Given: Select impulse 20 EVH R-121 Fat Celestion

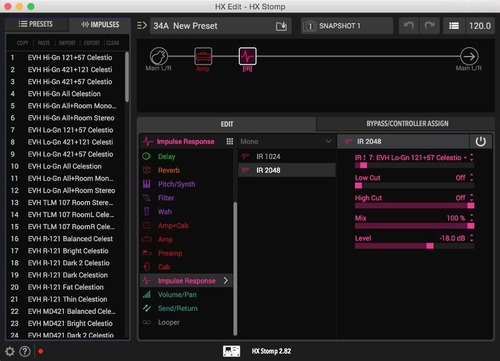Looking at the screenshot, I should [65, 287].
